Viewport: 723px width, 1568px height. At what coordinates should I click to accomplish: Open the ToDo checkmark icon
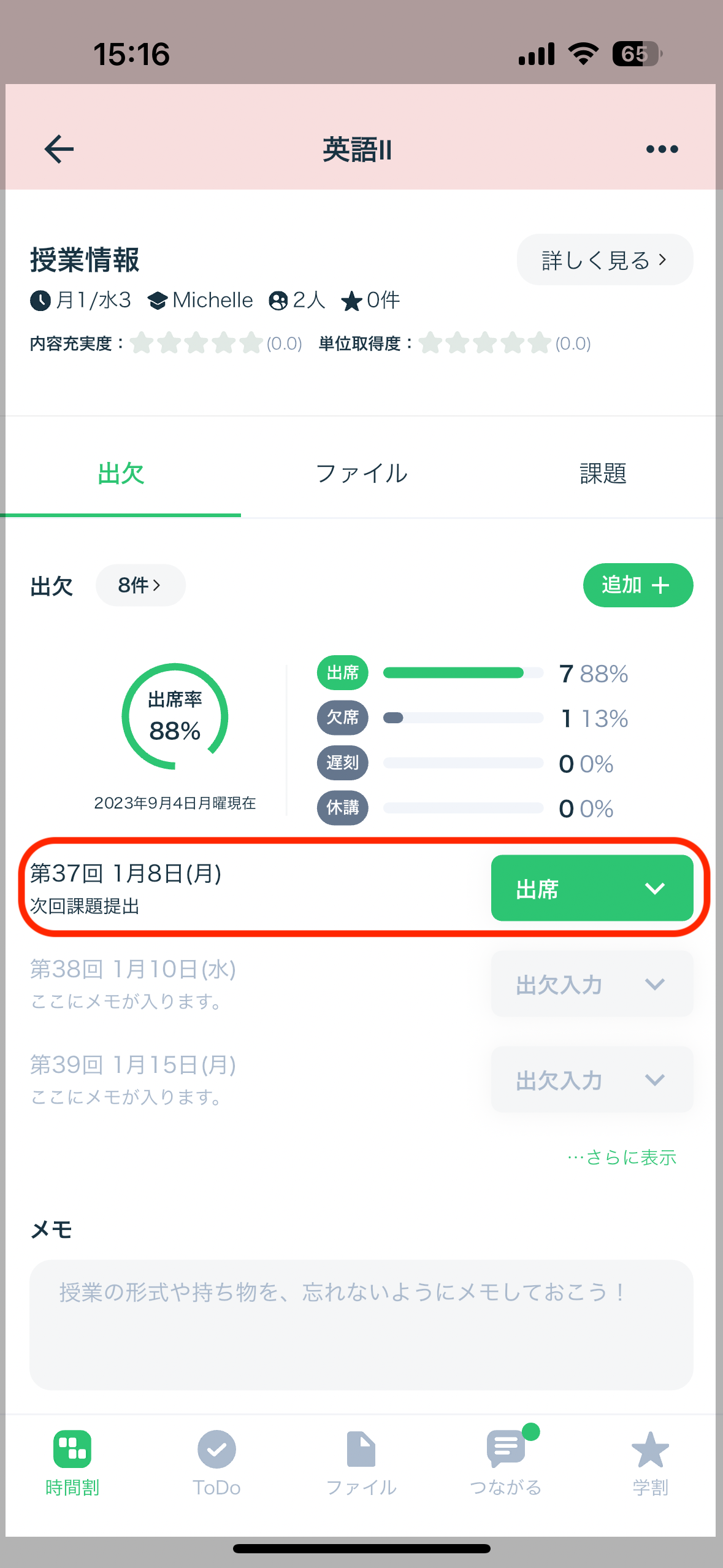[x=216, y=1449]
